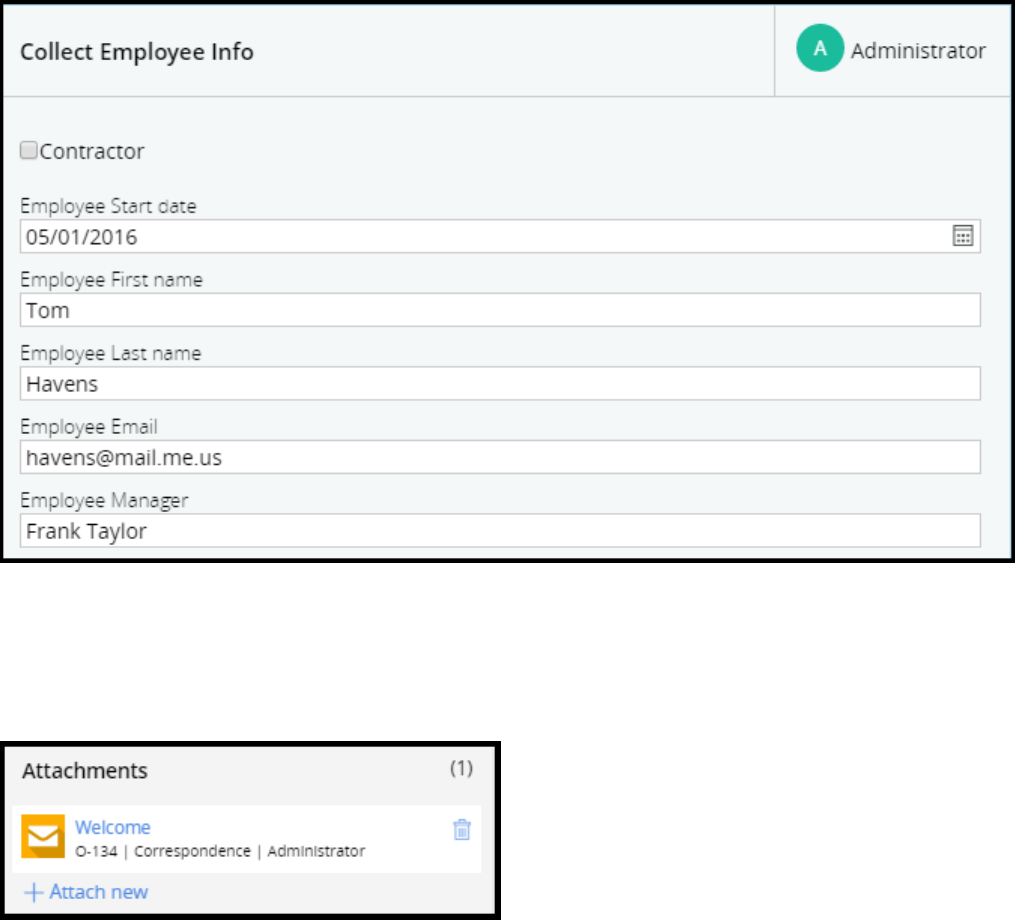
Task: Click the Administrator user name label
Action: coord(917,51)
